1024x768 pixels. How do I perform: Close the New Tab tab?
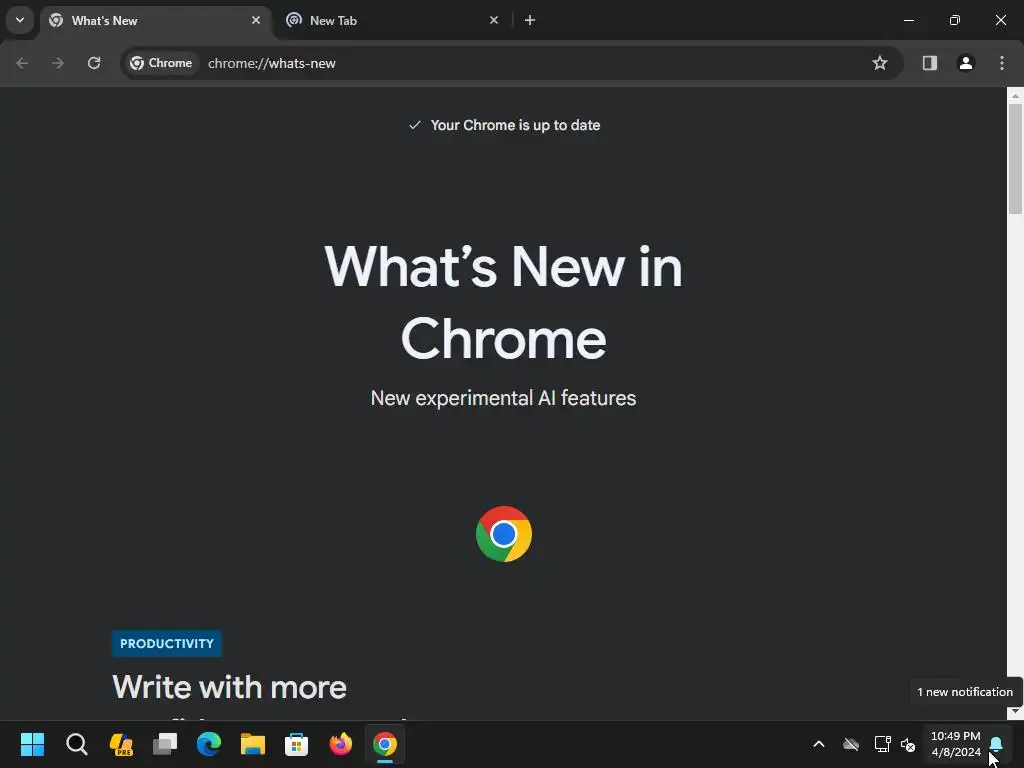[494, 20]
